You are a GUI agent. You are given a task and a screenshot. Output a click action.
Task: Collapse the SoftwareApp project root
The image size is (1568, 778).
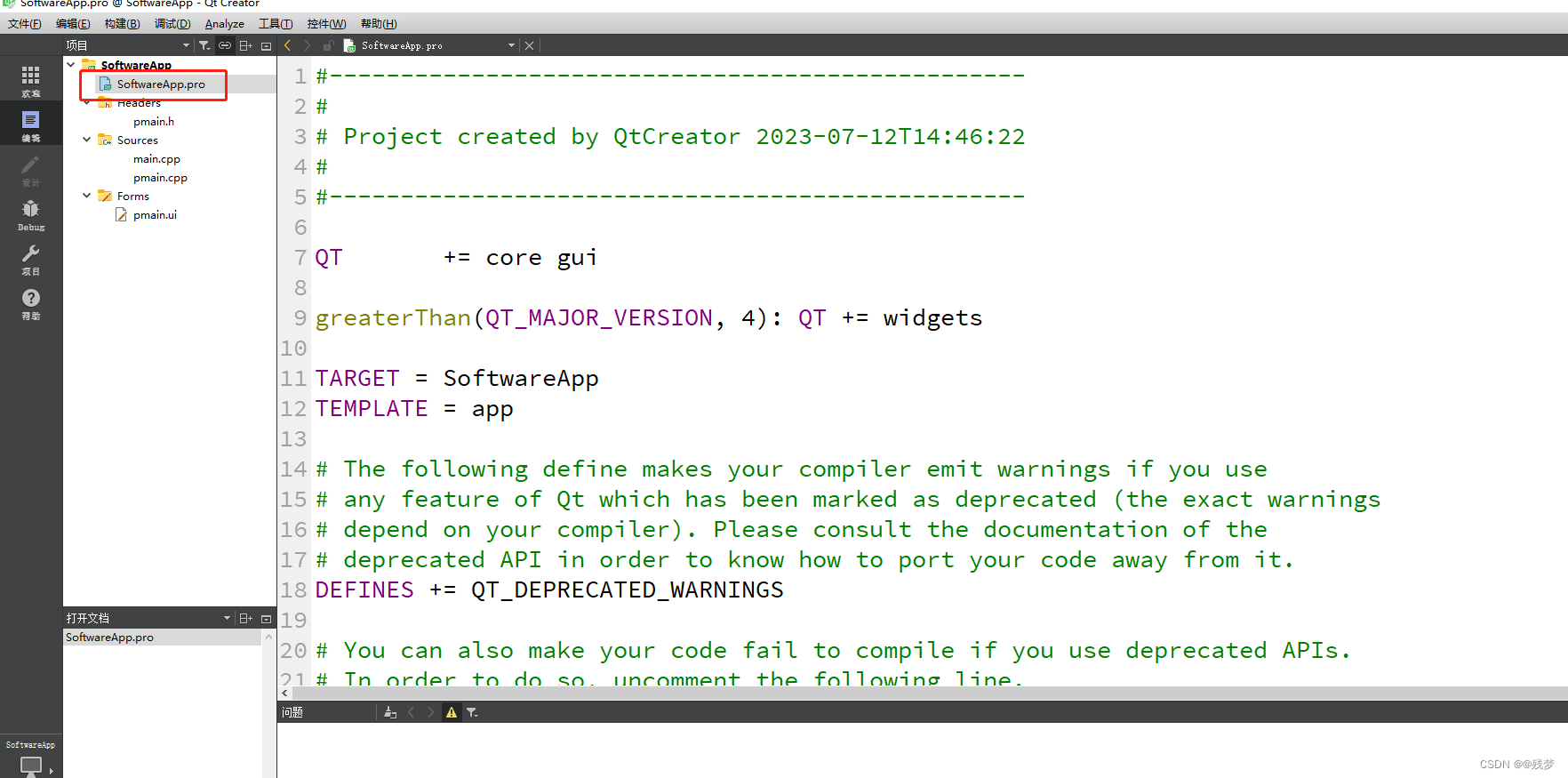71,64
